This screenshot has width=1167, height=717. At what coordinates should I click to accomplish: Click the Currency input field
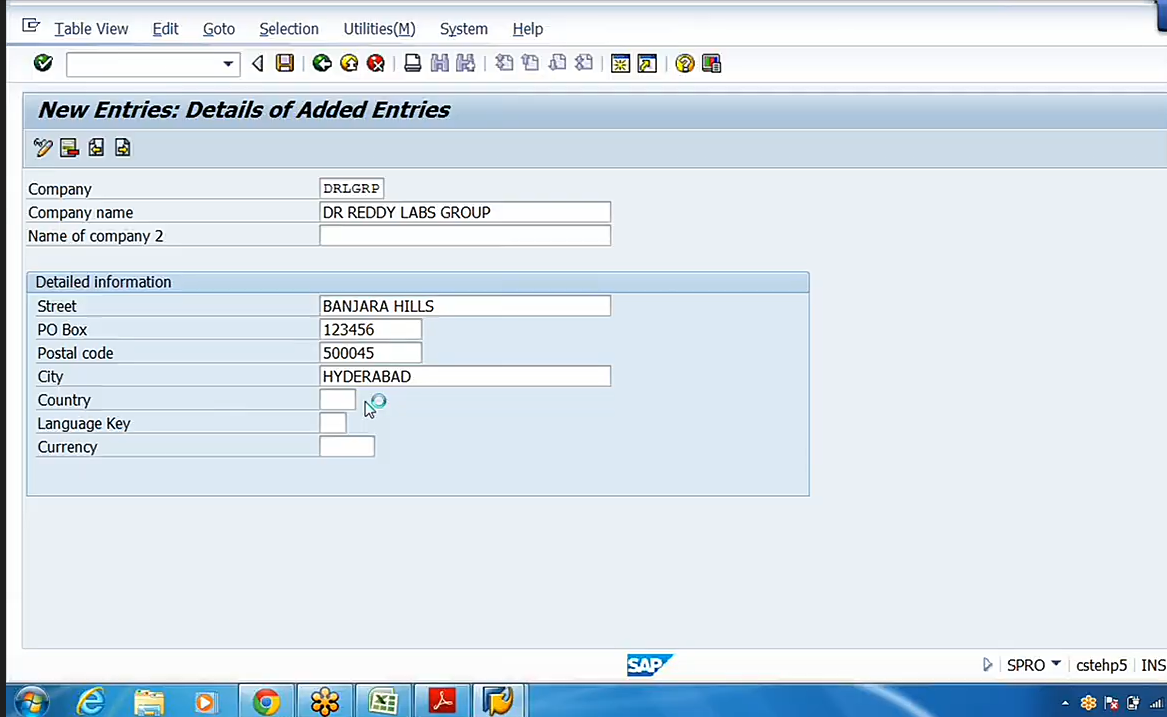click(347, 447)
